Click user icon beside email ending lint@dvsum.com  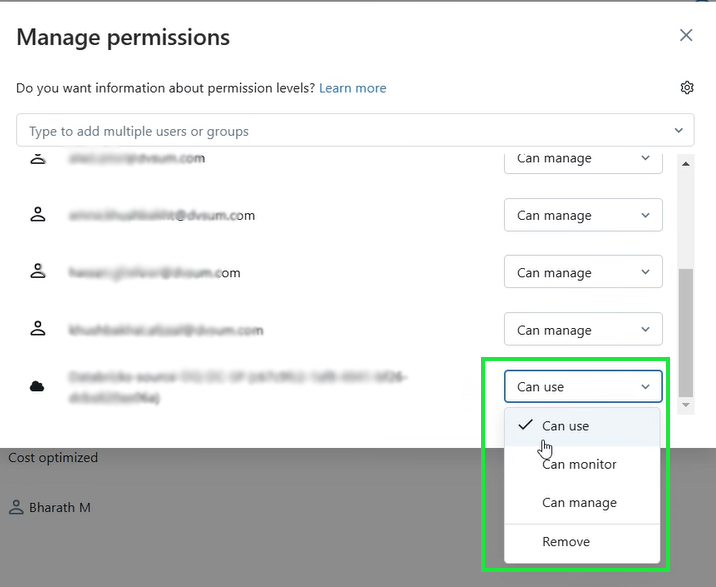point(38,214)
